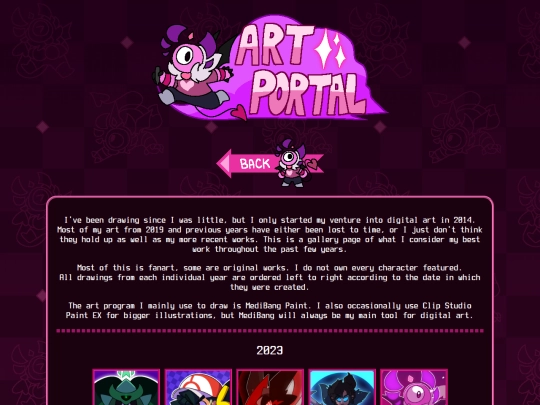540x405 pixels.
Task: Click the heart-shaped tail tip on the logo
Action: click(239, 112)
